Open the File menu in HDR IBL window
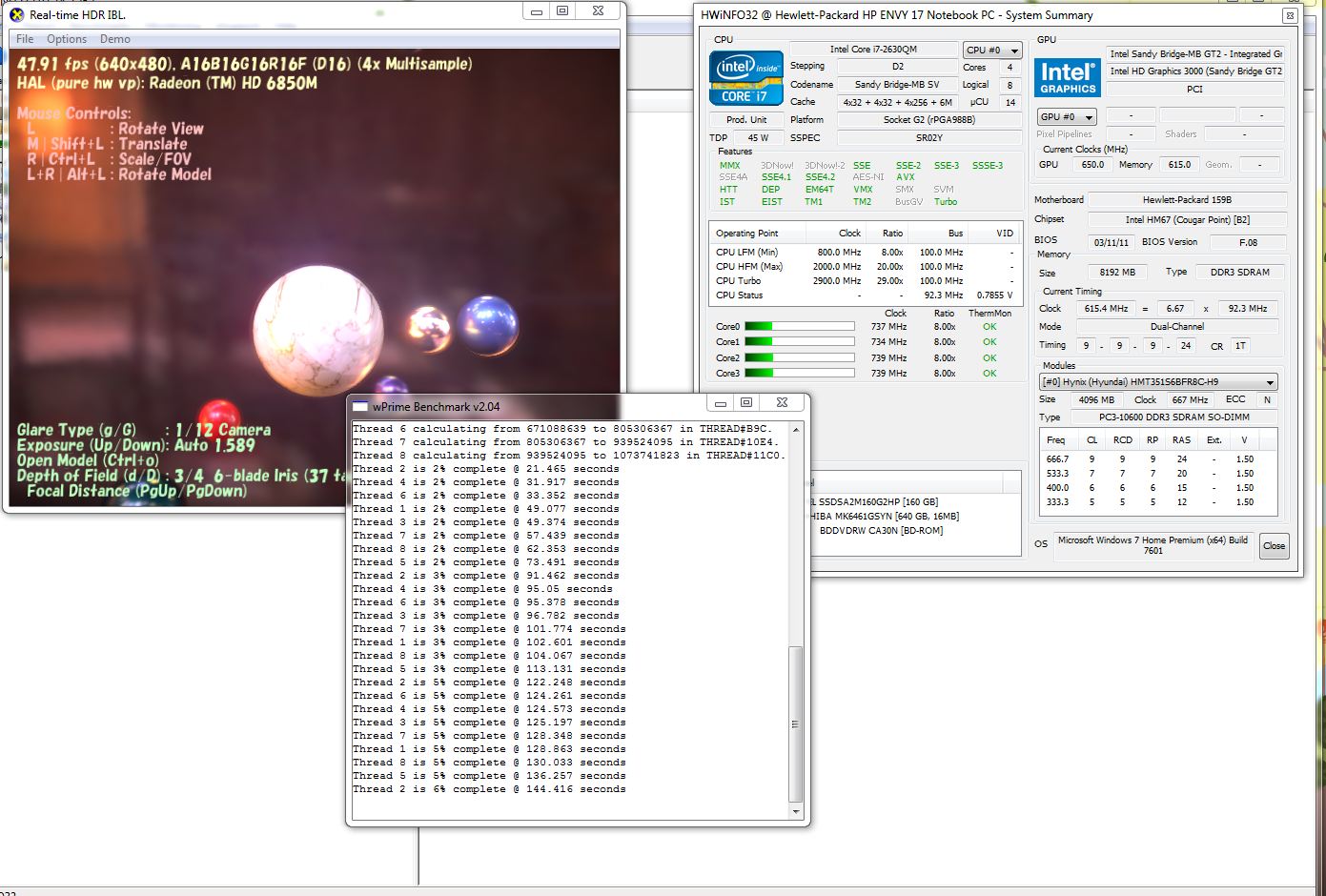 [25, 39]
